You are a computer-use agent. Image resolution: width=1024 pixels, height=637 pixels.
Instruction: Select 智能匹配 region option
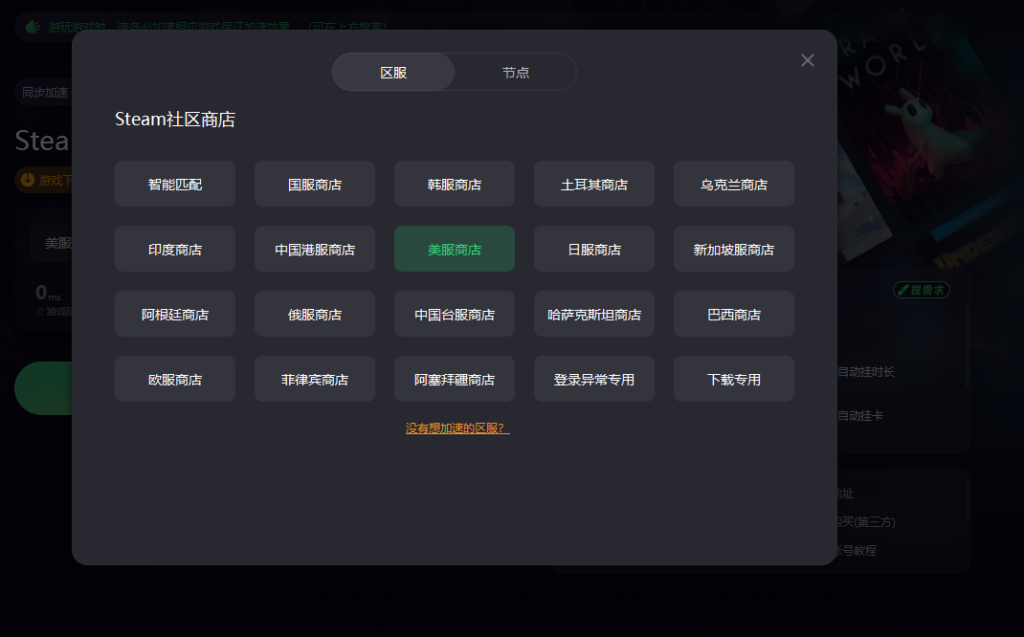175,184
